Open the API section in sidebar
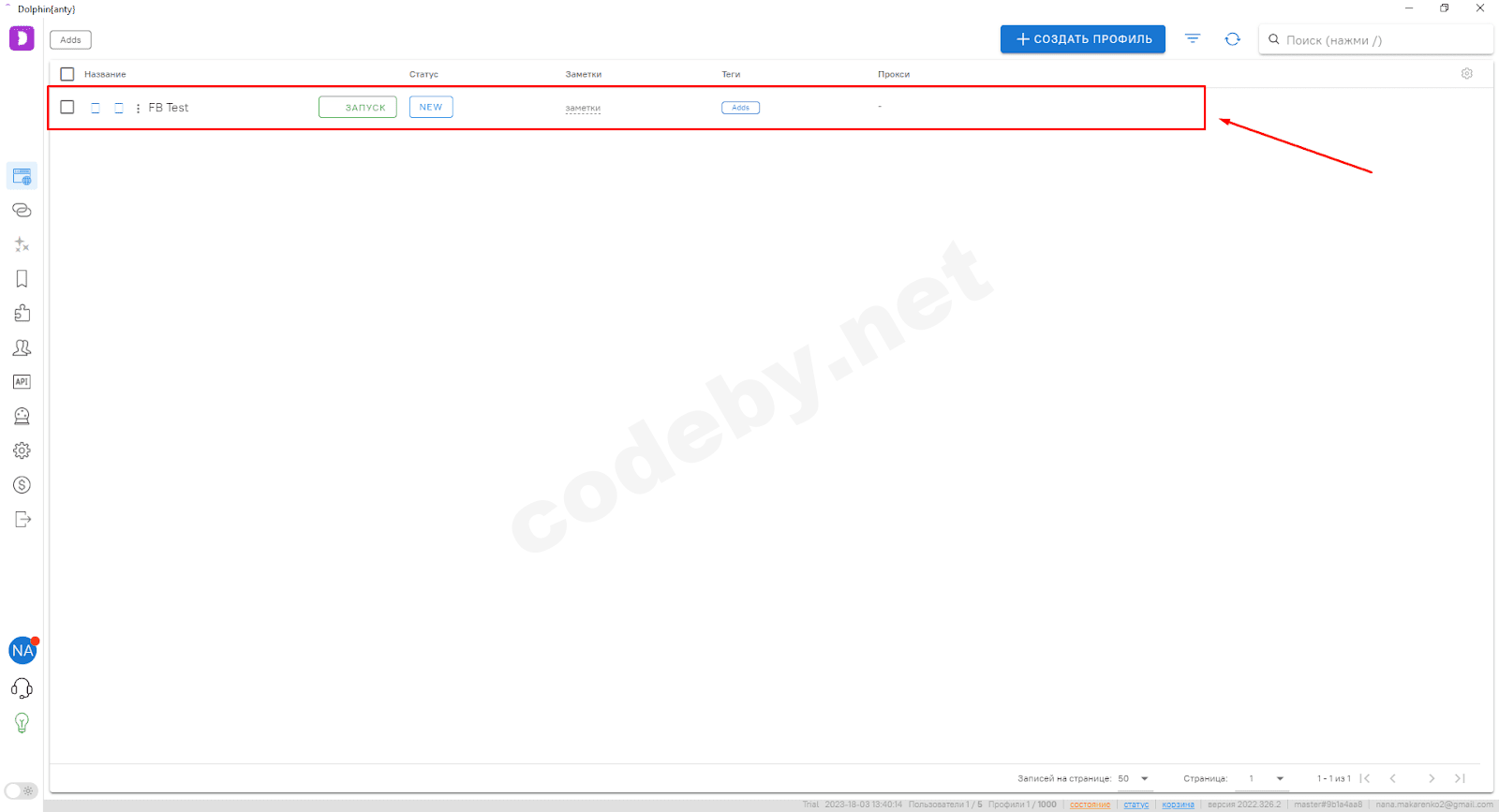The height and width of the screenshot is (812, 1499). (x=22, y=382)
